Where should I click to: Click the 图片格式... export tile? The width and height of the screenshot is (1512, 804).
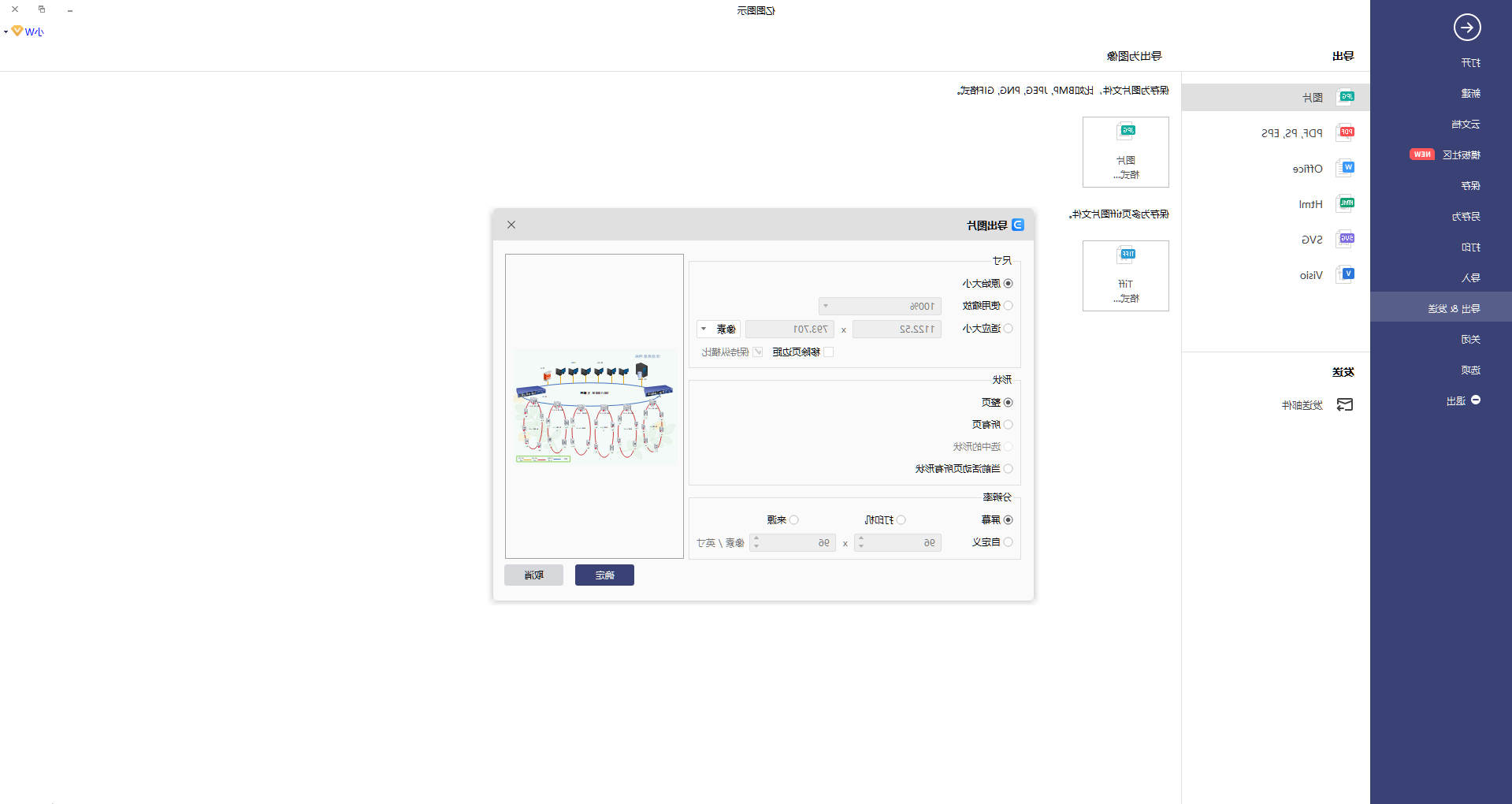point(1125,152)
